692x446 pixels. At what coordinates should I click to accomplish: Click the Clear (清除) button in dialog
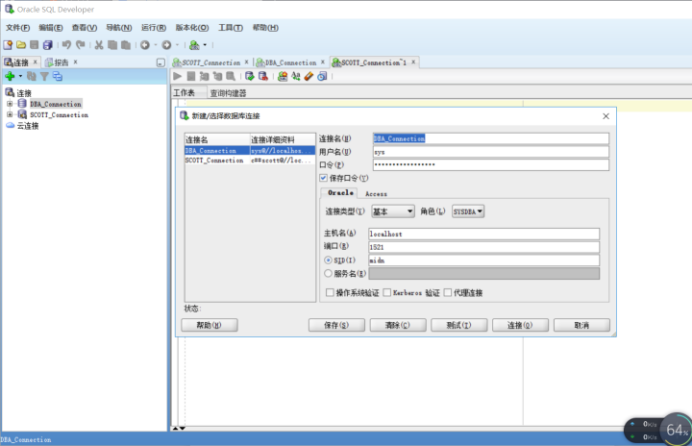(x=398, y=325)
